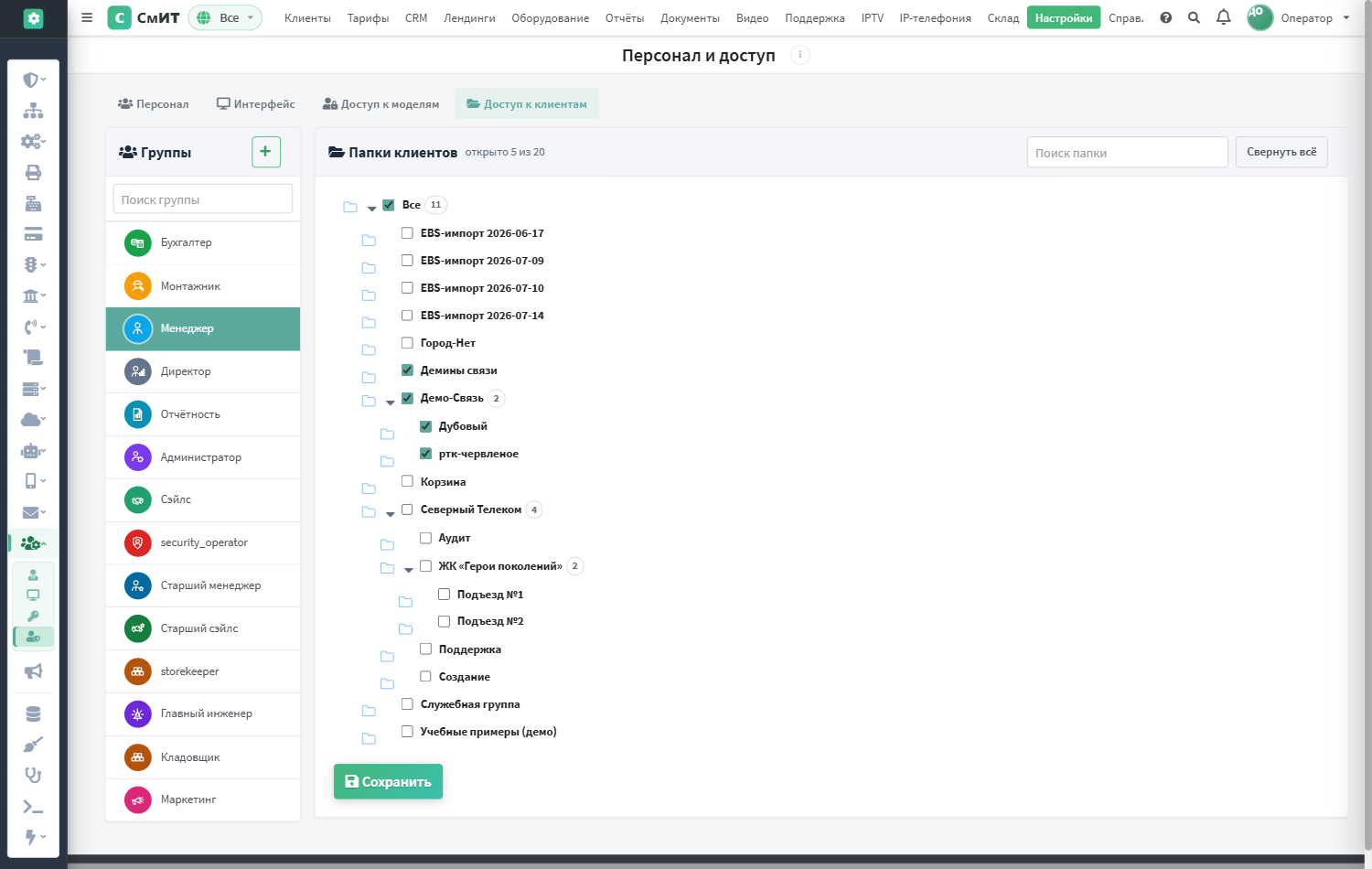
Task: Open the Оператор user dropdown
Action: point(1299,17)
